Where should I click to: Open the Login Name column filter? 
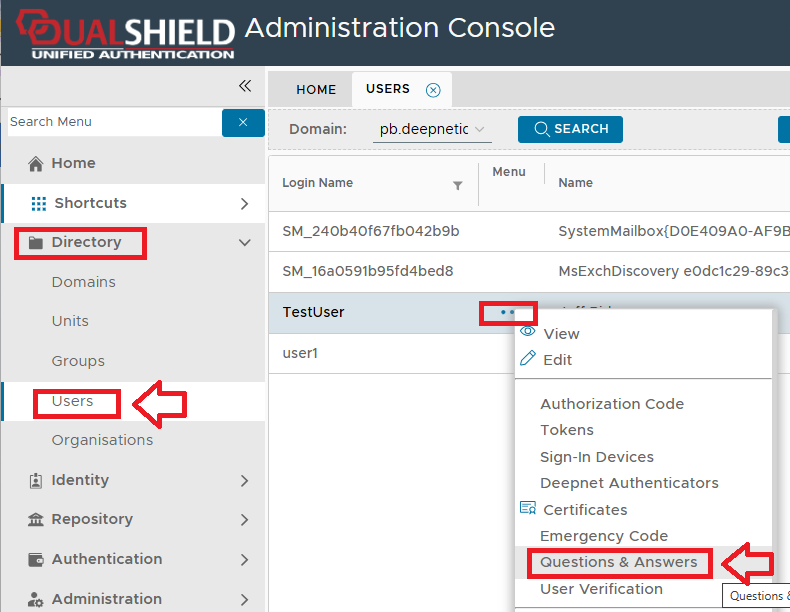(458, 185)
